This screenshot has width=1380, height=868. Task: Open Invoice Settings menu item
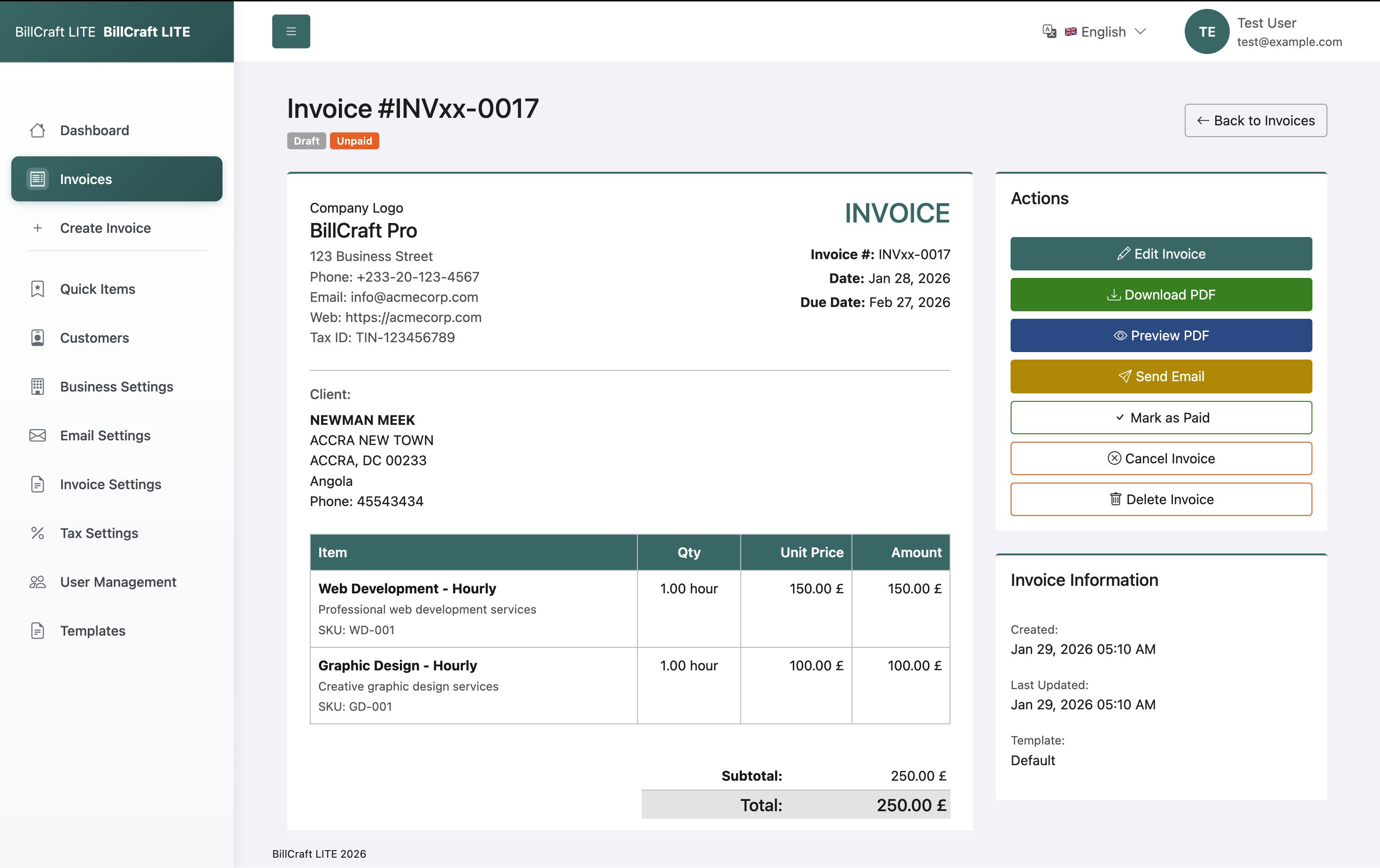tap(111, 484)
